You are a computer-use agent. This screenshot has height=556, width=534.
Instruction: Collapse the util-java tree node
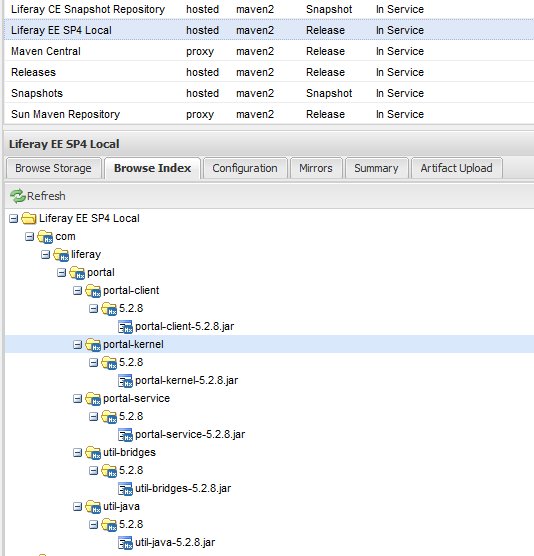[77, 507]
